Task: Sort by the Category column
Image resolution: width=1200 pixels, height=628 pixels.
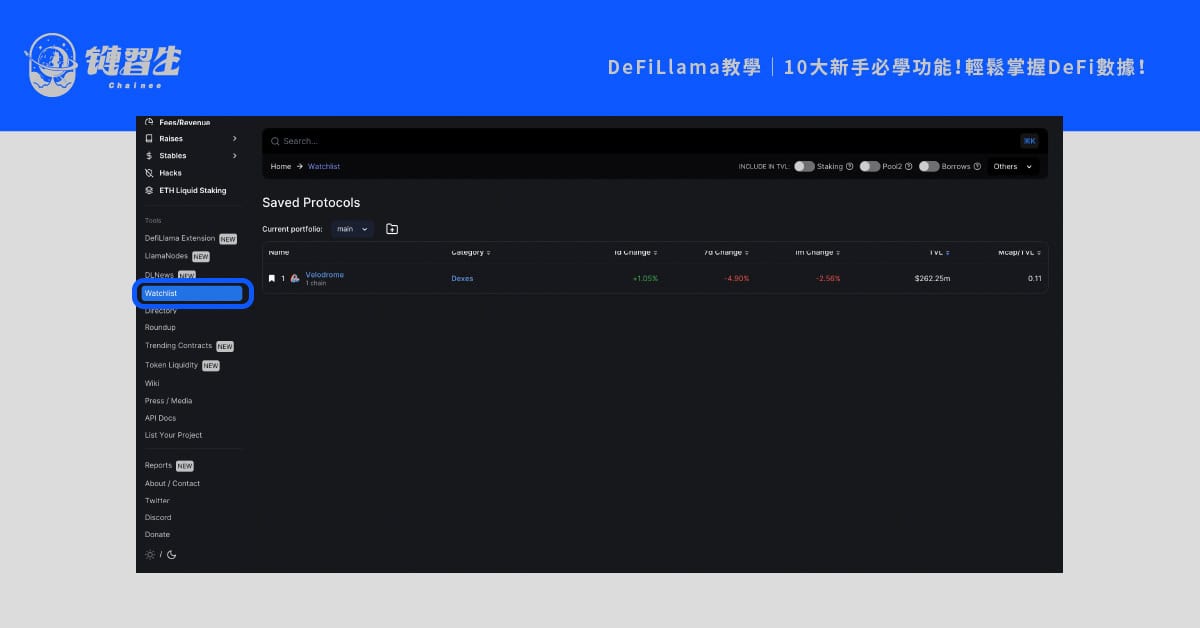Action: pyautogui.click(x=471, y=252)
